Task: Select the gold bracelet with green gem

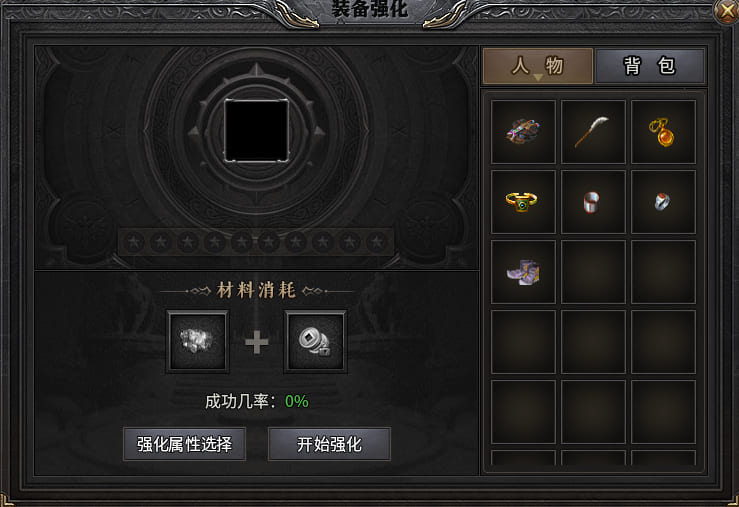Action: point(523,202)
